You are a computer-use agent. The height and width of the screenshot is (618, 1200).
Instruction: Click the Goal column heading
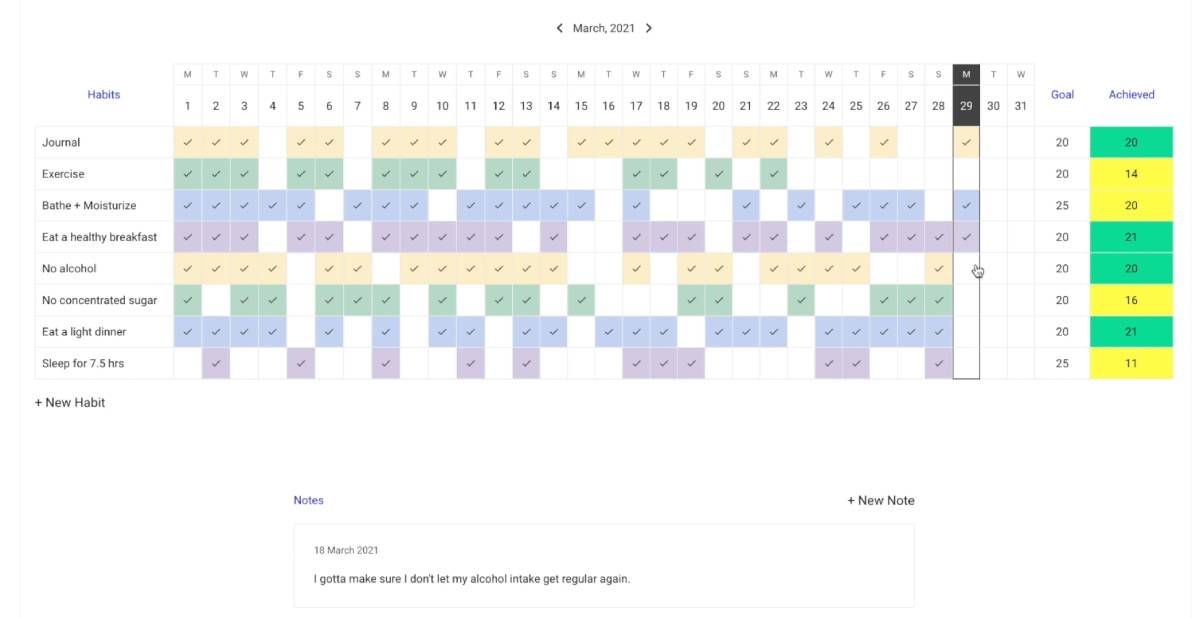click(1062, 95)
